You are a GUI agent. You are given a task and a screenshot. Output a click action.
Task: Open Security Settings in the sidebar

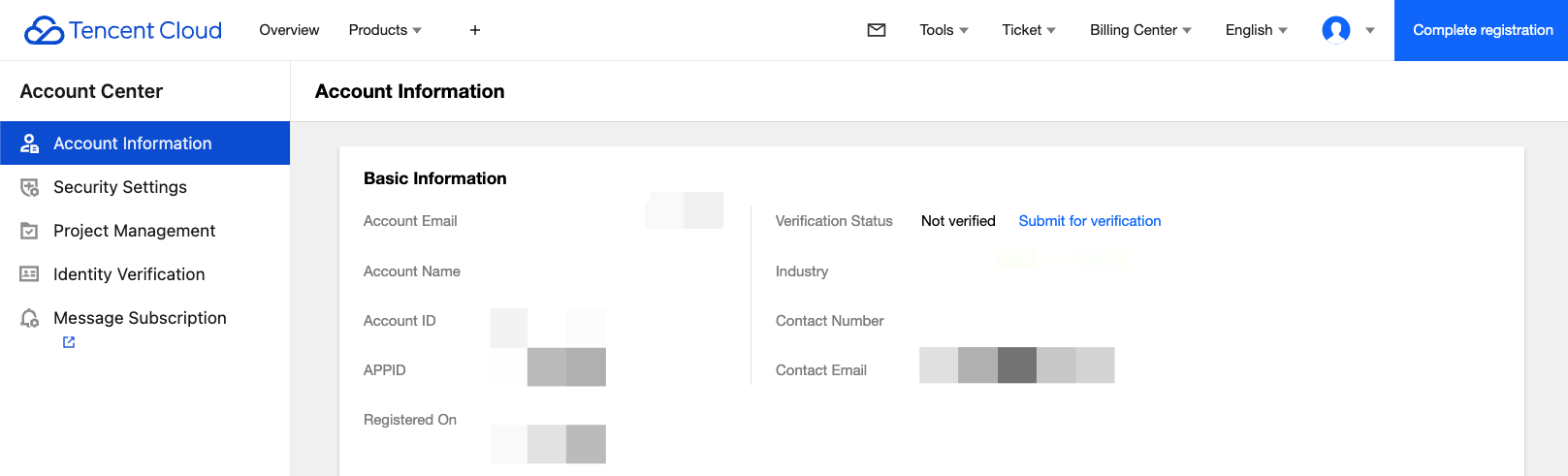pos(120,187)
